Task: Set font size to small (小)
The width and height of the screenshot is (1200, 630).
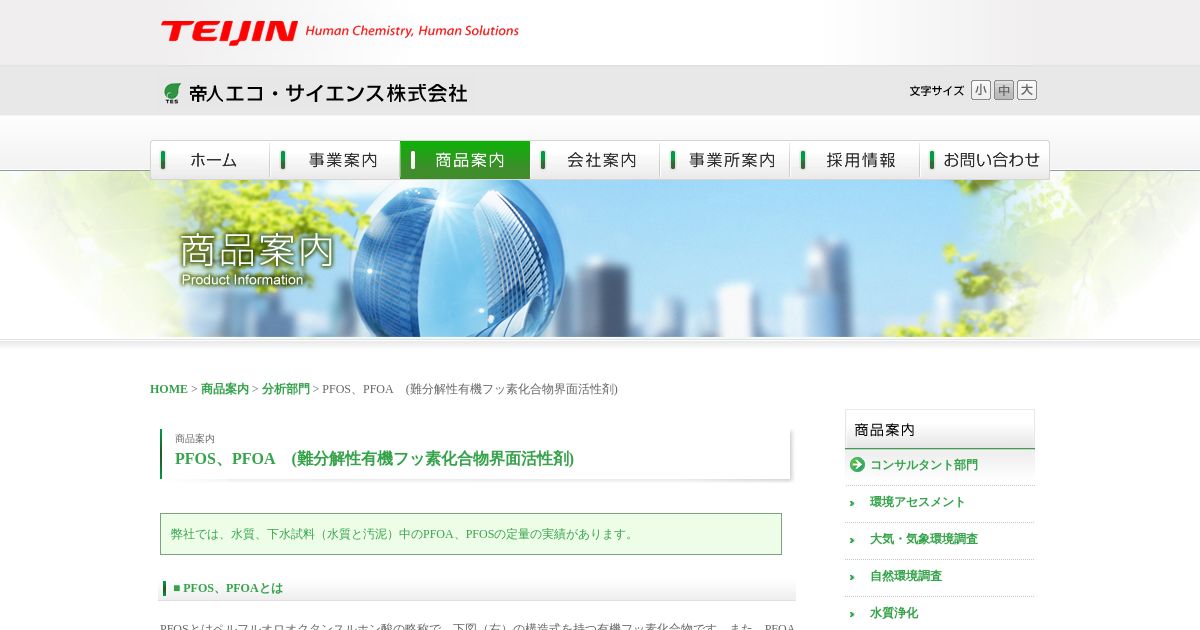Action: tap(980, 90)
